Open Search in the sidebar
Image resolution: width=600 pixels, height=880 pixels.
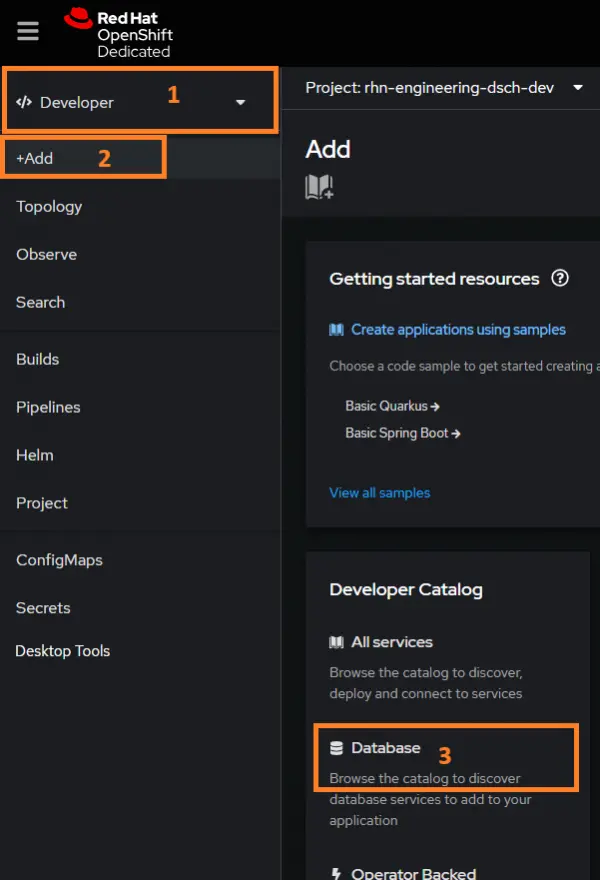point(40,302)
